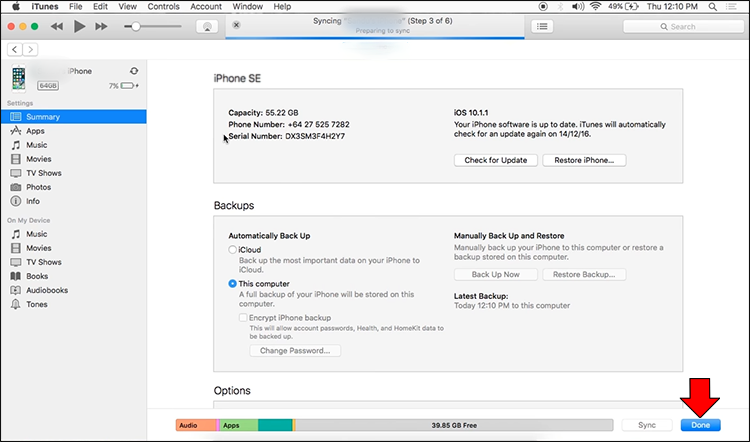
Task: Click Back Up Now button
Action: (496, 275)
